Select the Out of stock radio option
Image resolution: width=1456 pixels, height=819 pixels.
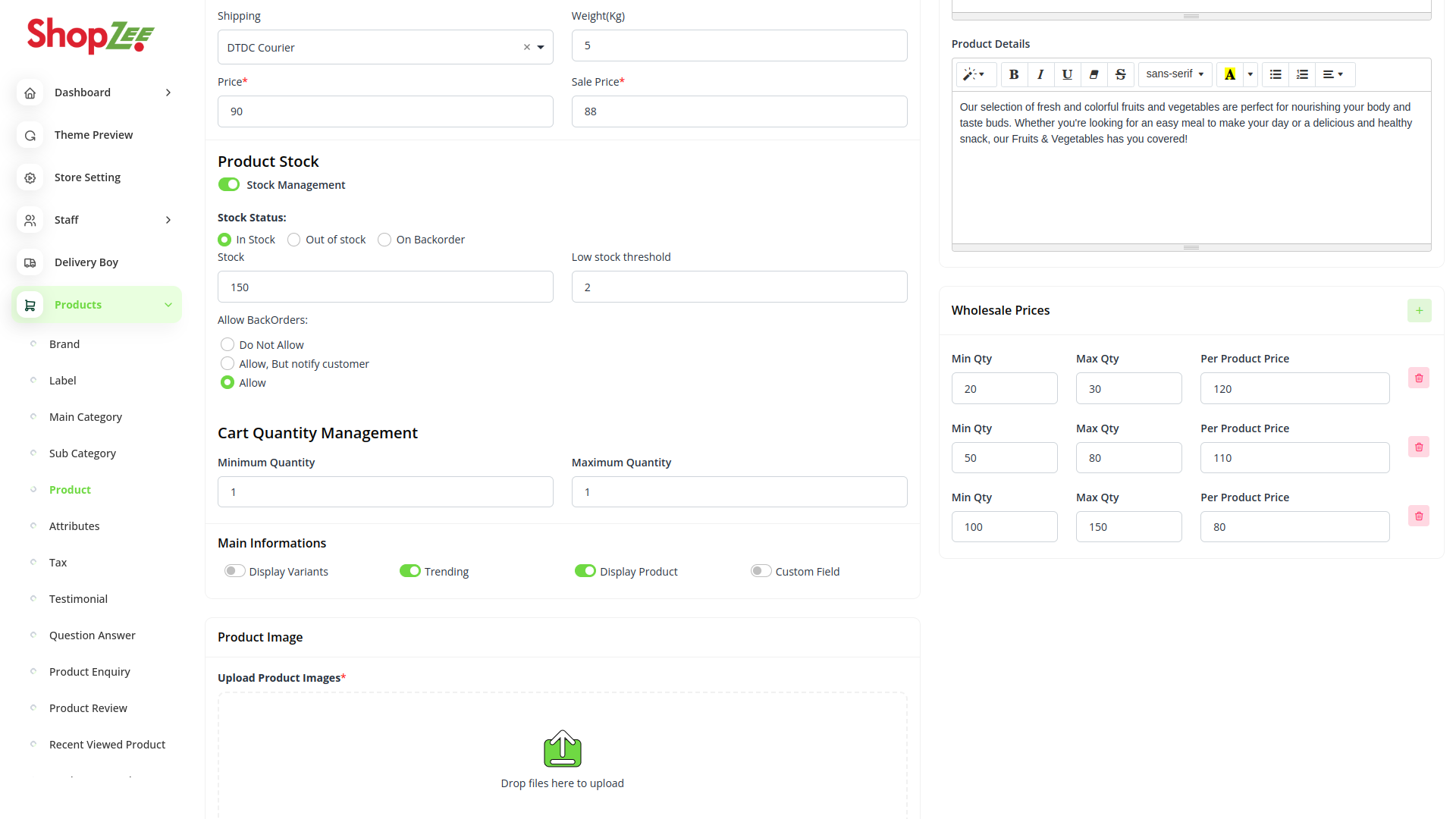[294, 240]
